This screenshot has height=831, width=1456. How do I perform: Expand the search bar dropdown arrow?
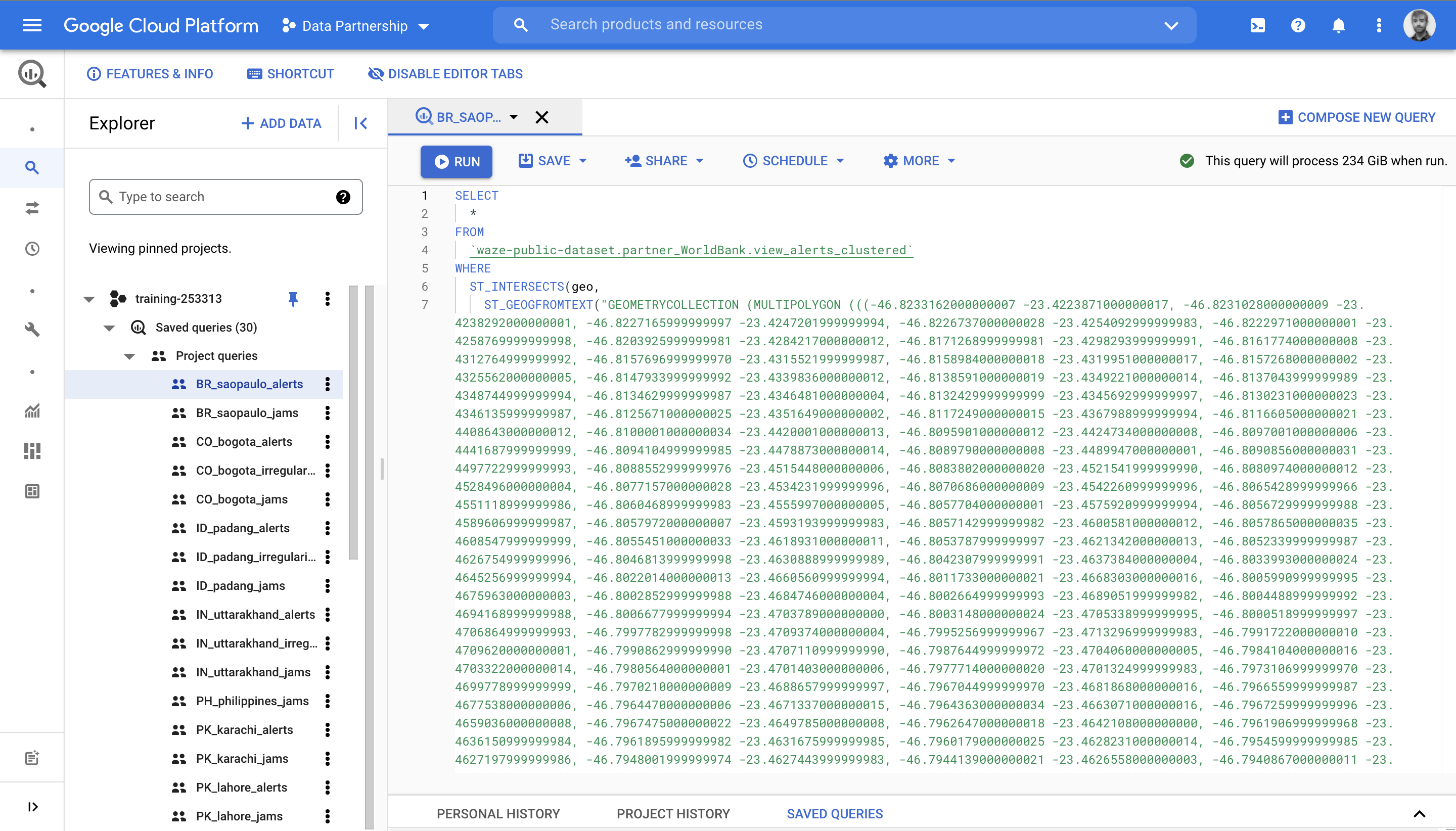click(1171, 26)
